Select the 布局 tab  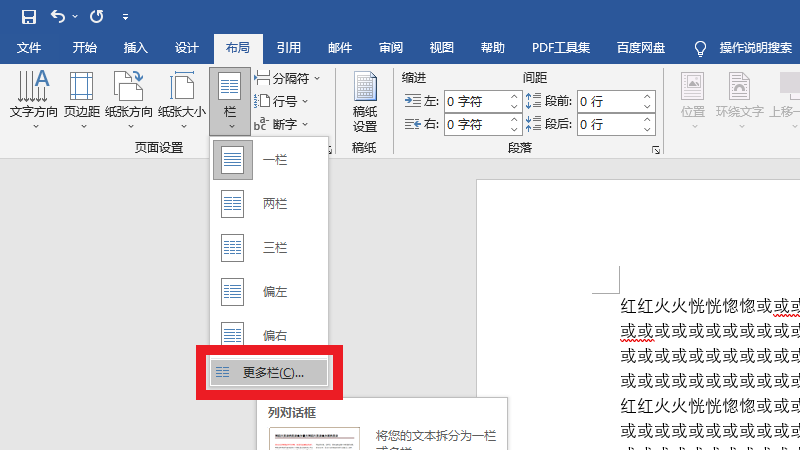coord(238,48)
